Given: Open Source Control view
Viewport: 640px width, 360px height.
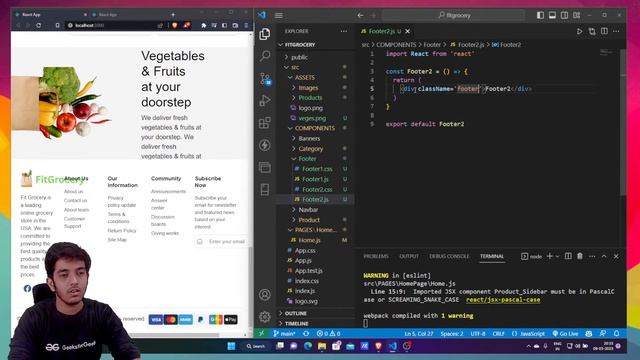Looking at the screenshot, I should pyautogui.click(x=265, y=78).
